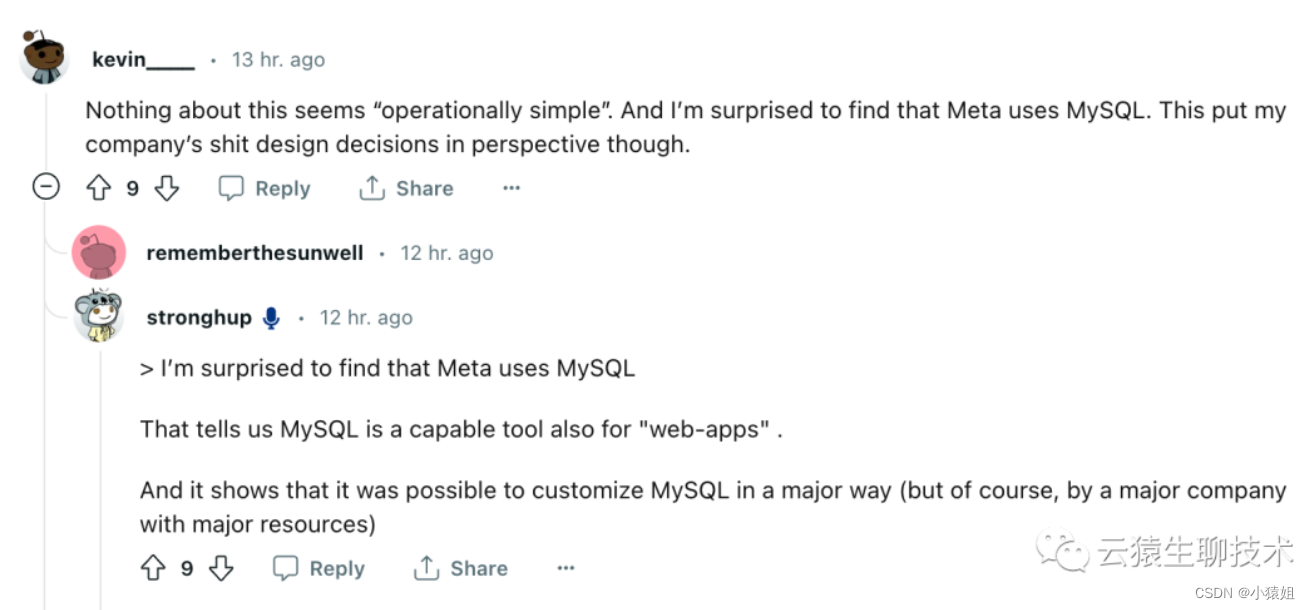This screenshot has width=1310, height=610.
Task: Downvote kevin____'s comment
Action: click(x=166, y=188)
